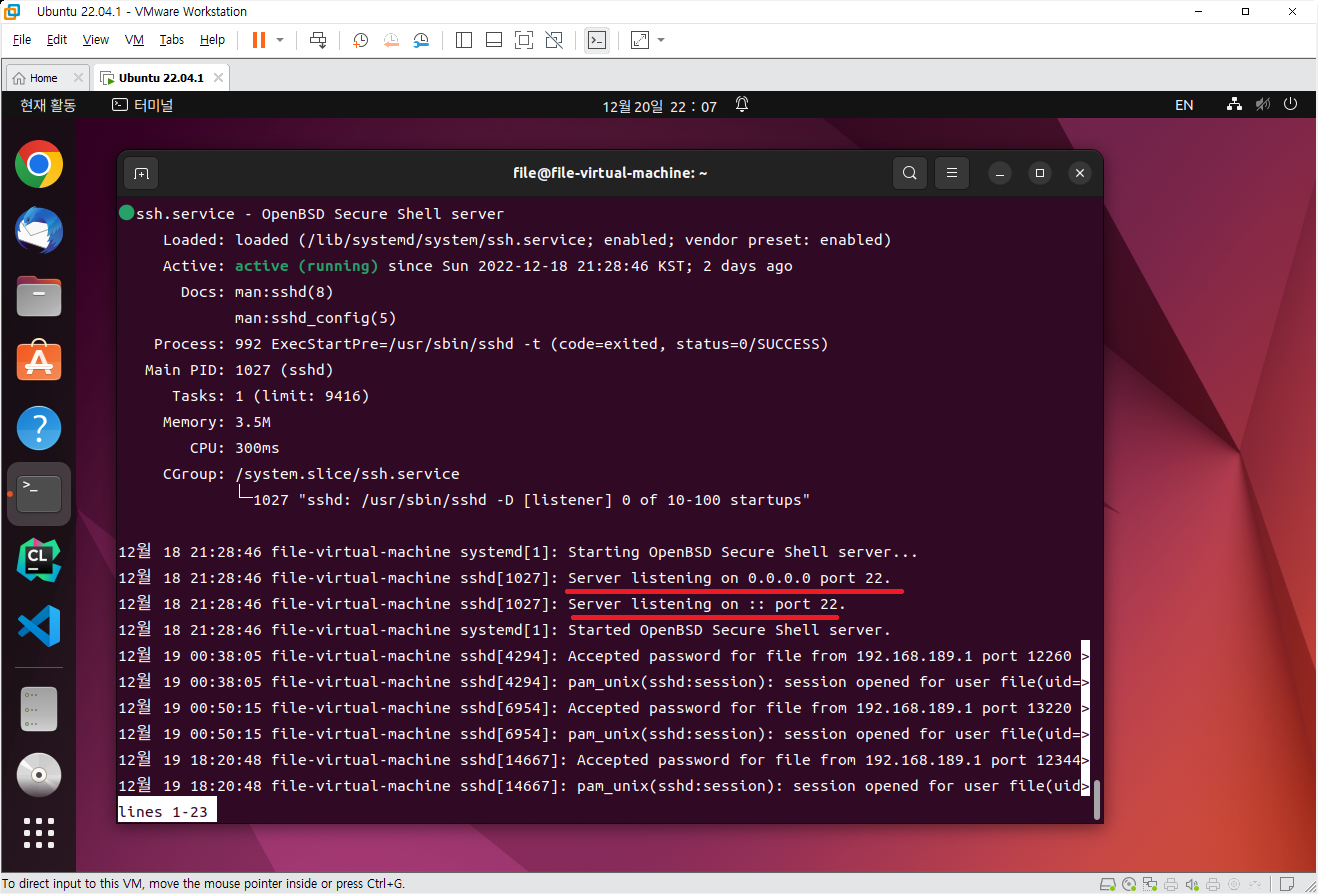1318x894 pixels.
Task: Revert the VM to its previous snapshot
Action: pos(391,40)
